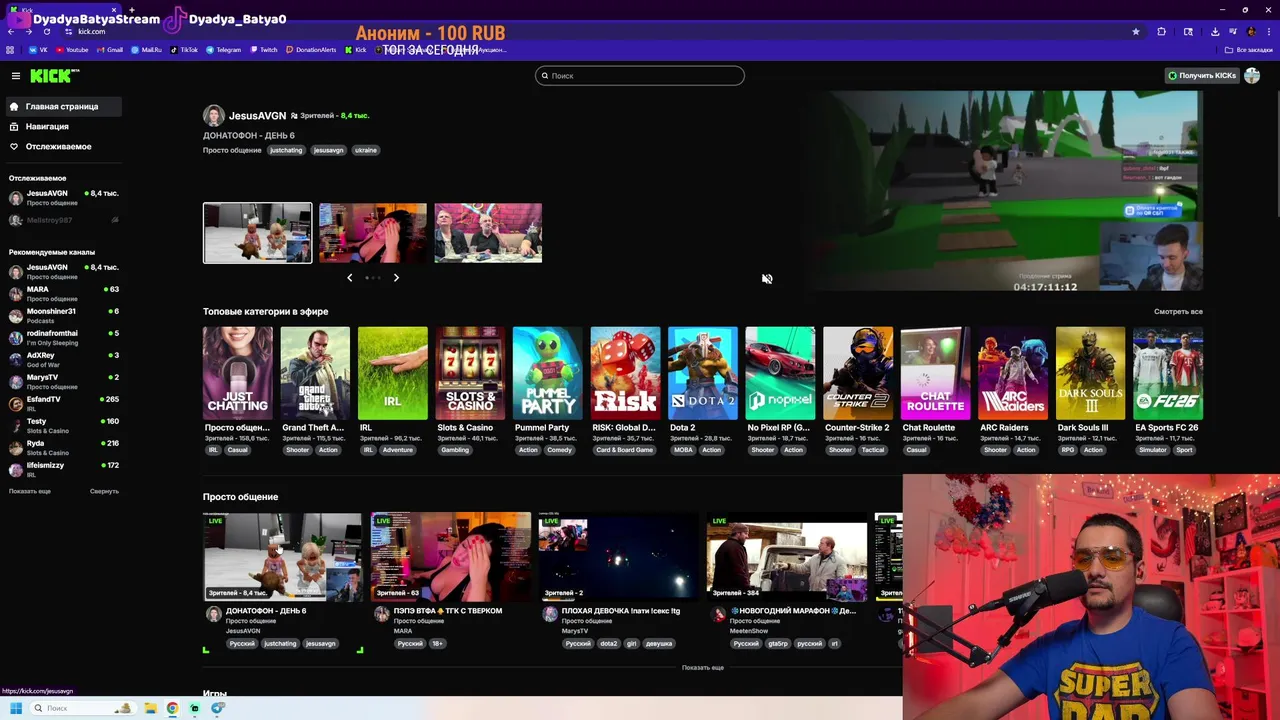
Task: Click the browser forward arrow
Action: [x=28, y=32]
